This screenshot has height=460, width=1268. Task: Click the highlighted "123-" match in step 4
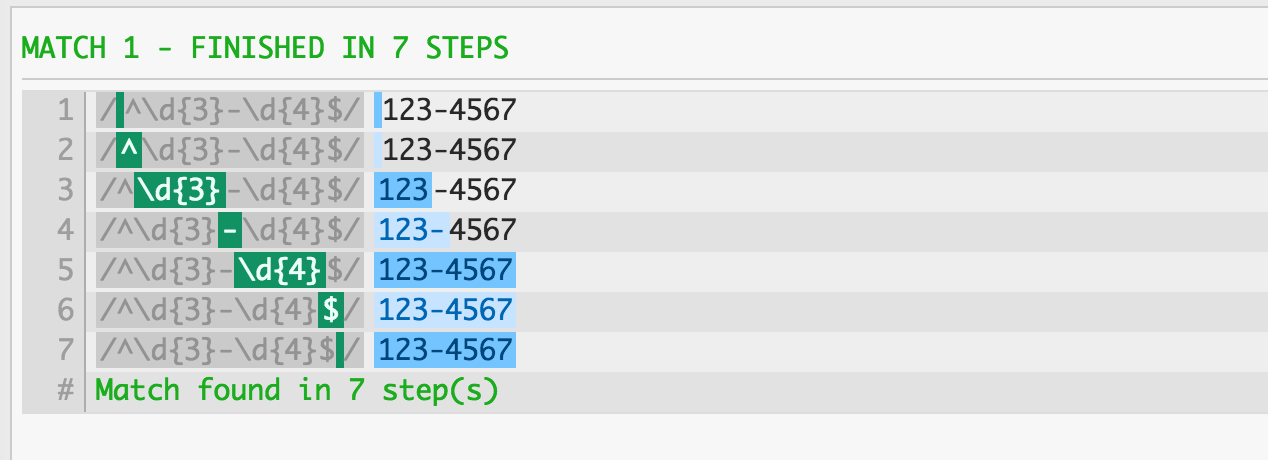point(412,230)
